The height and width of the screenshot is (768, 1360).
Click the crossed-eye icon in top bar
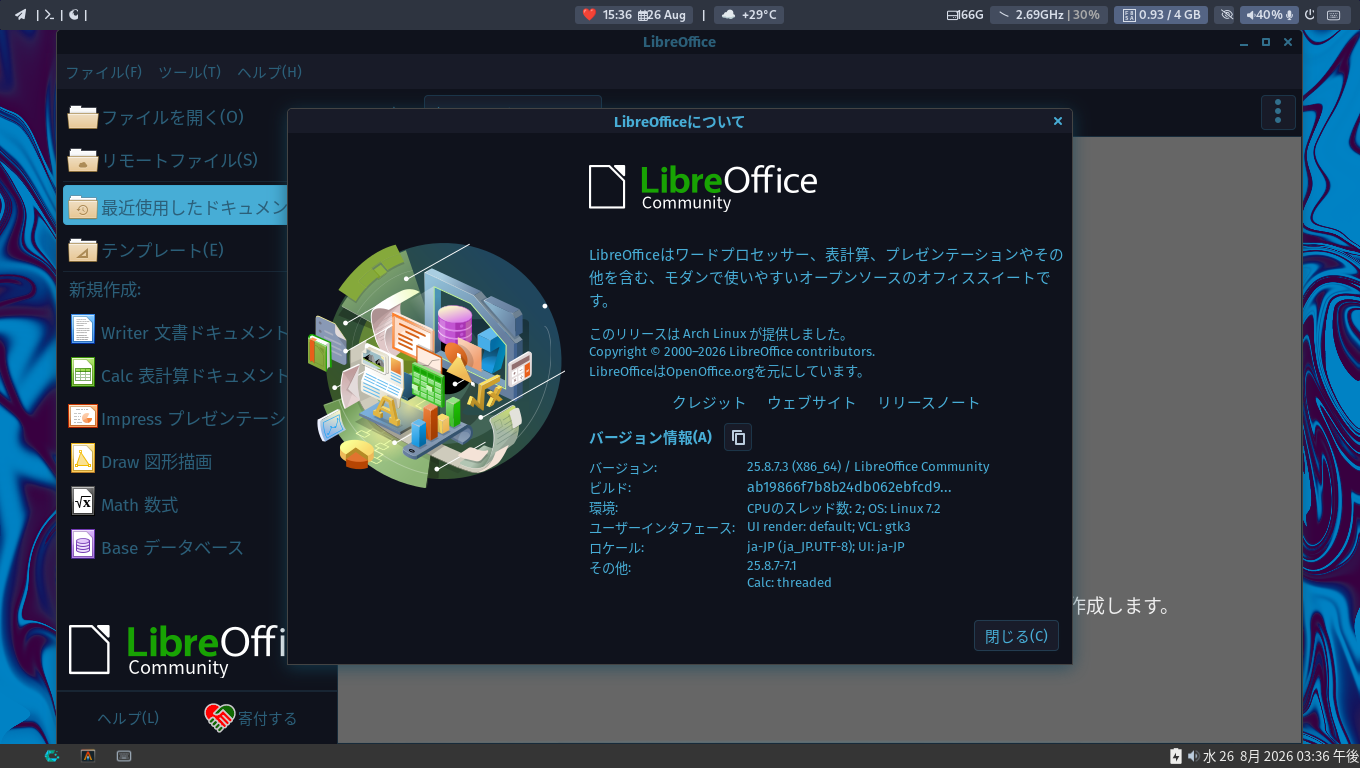(x=1227, y=15)
